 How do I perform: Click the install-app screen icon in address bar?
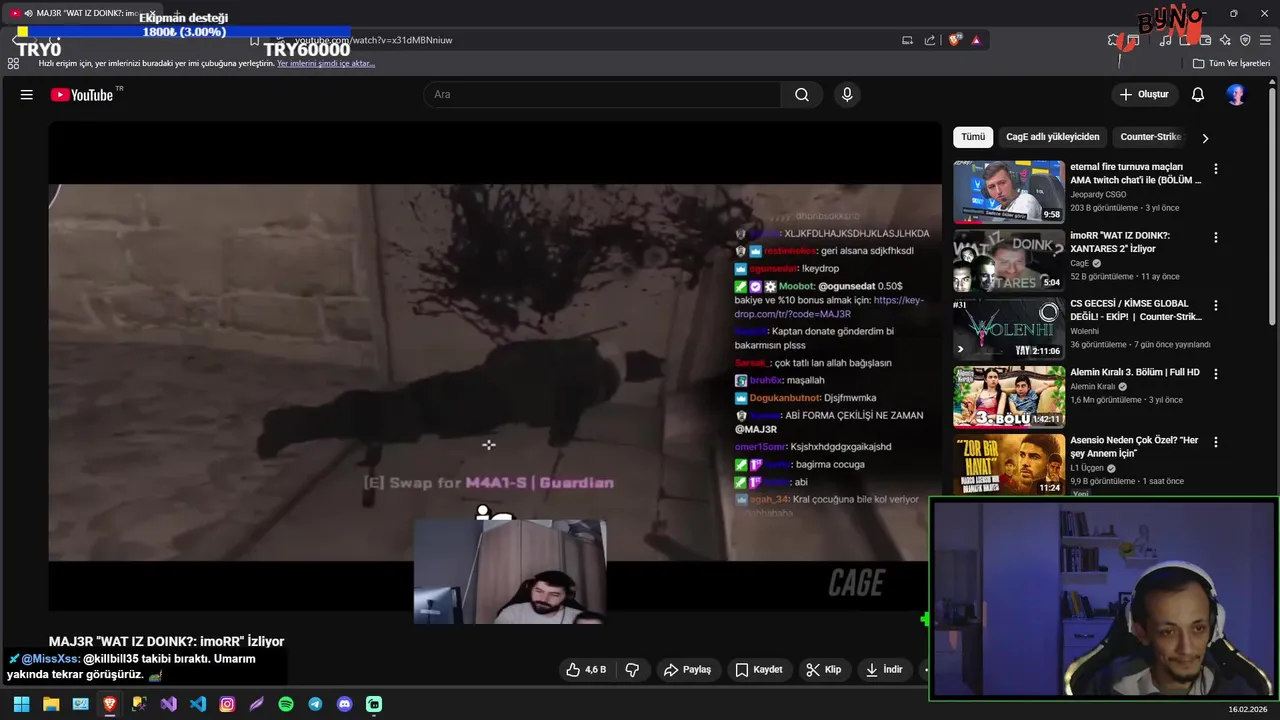pos(907,40)
